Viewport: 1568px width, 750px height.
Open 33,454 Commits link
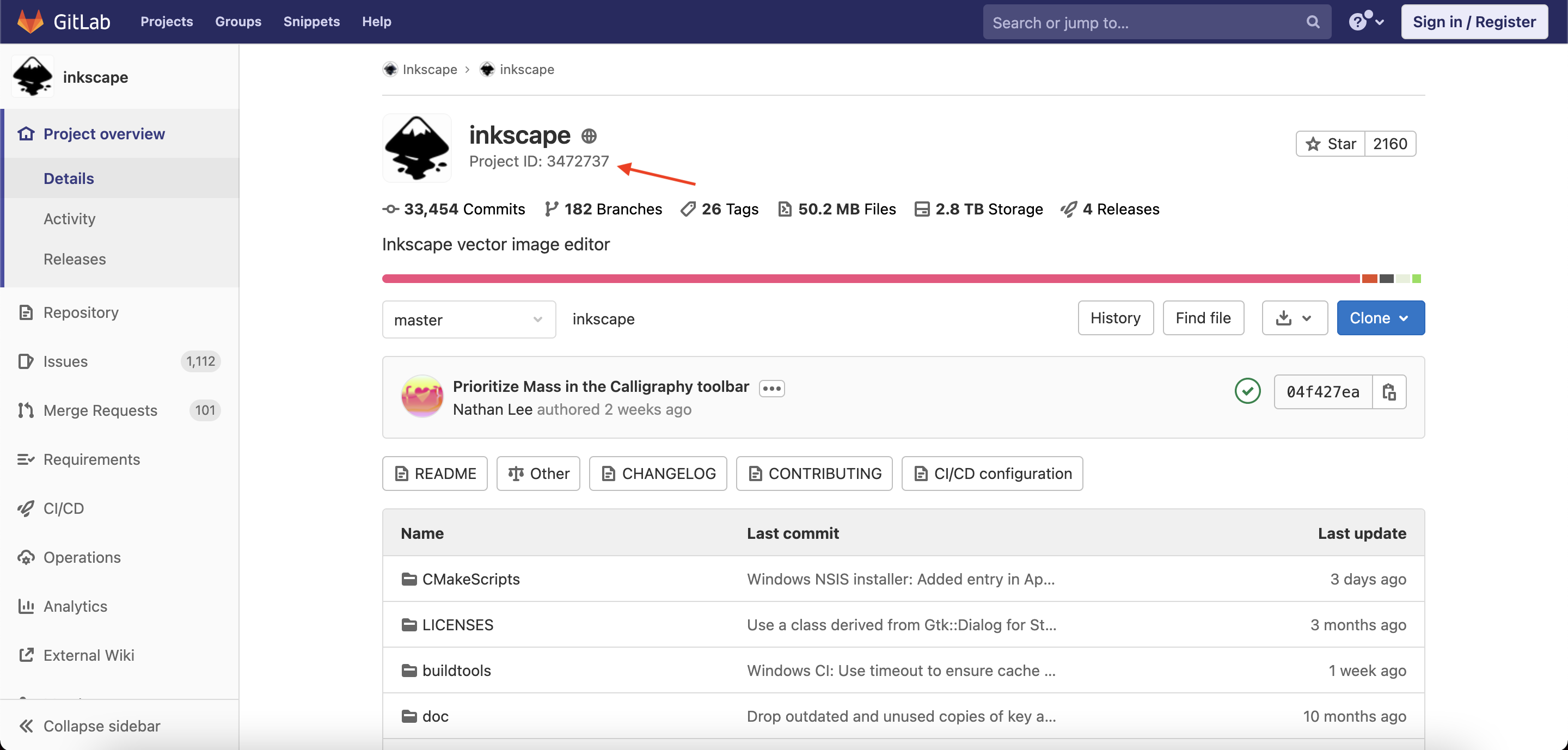pos(454,208)
